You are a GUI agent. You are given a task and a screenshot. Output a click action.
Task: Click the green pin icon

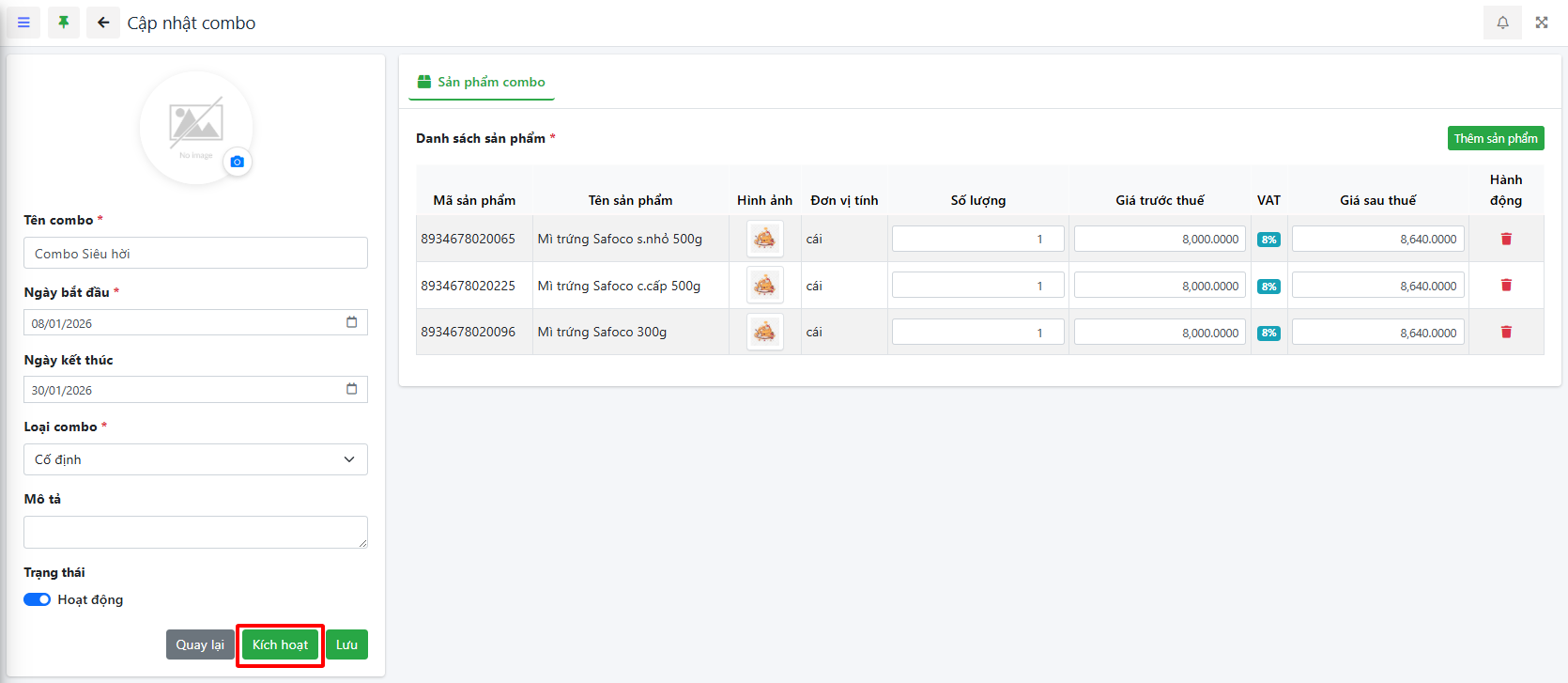pyautogui.click(x=64, y=23)
